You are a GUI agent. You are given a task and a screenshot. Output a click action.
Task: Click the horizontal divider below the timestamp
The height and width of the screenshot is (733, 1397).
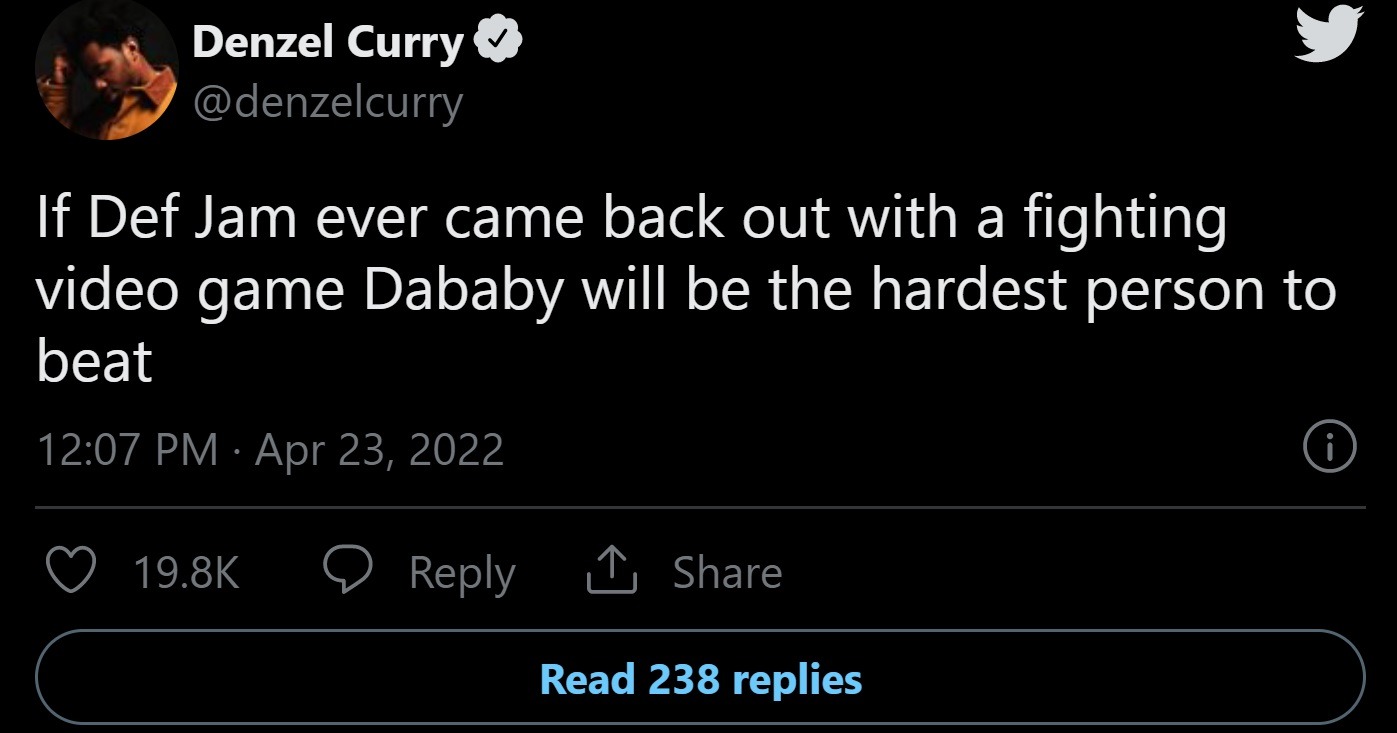pos(700,508)
